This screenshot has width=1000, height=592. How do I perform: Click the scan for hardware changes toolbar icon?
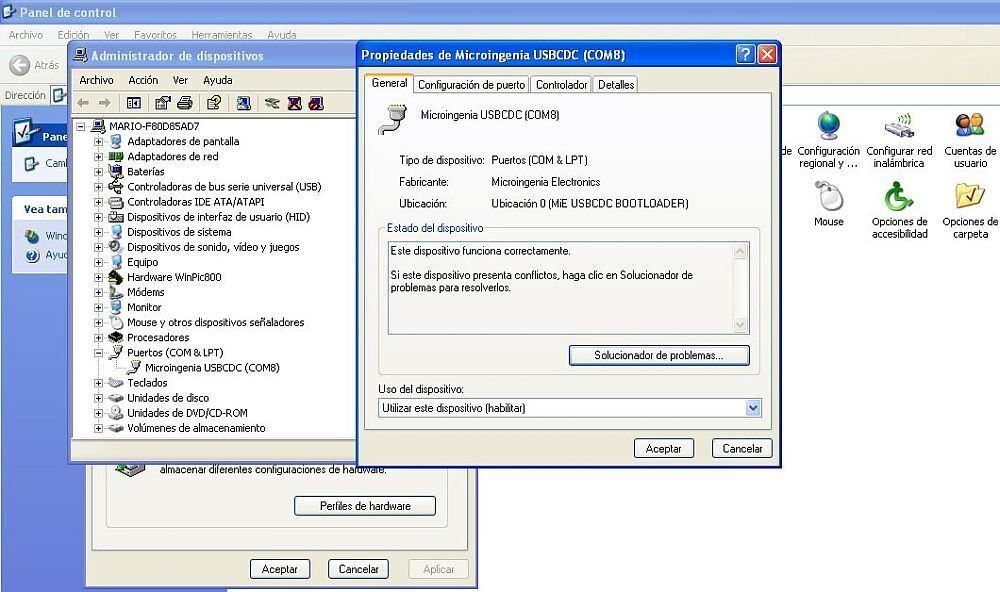244,103
